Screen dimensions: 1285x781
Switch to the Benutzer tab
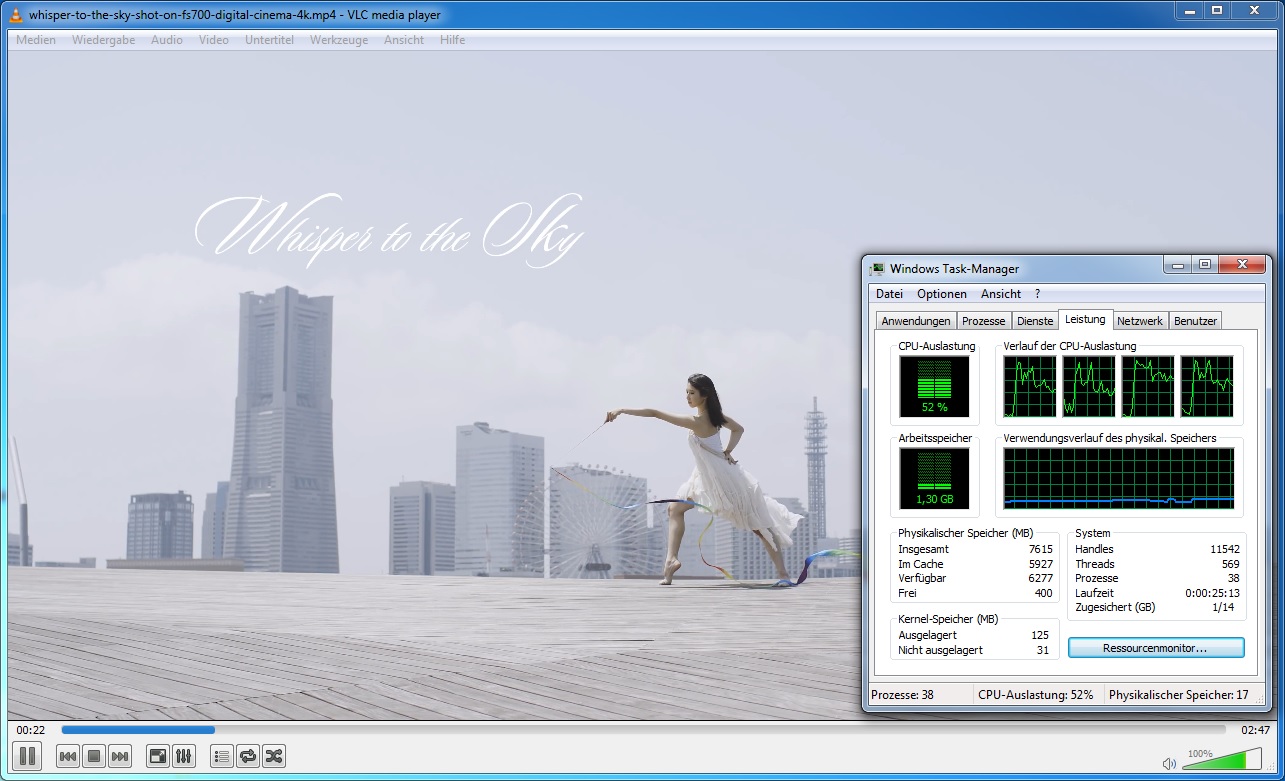point(1196,321)
